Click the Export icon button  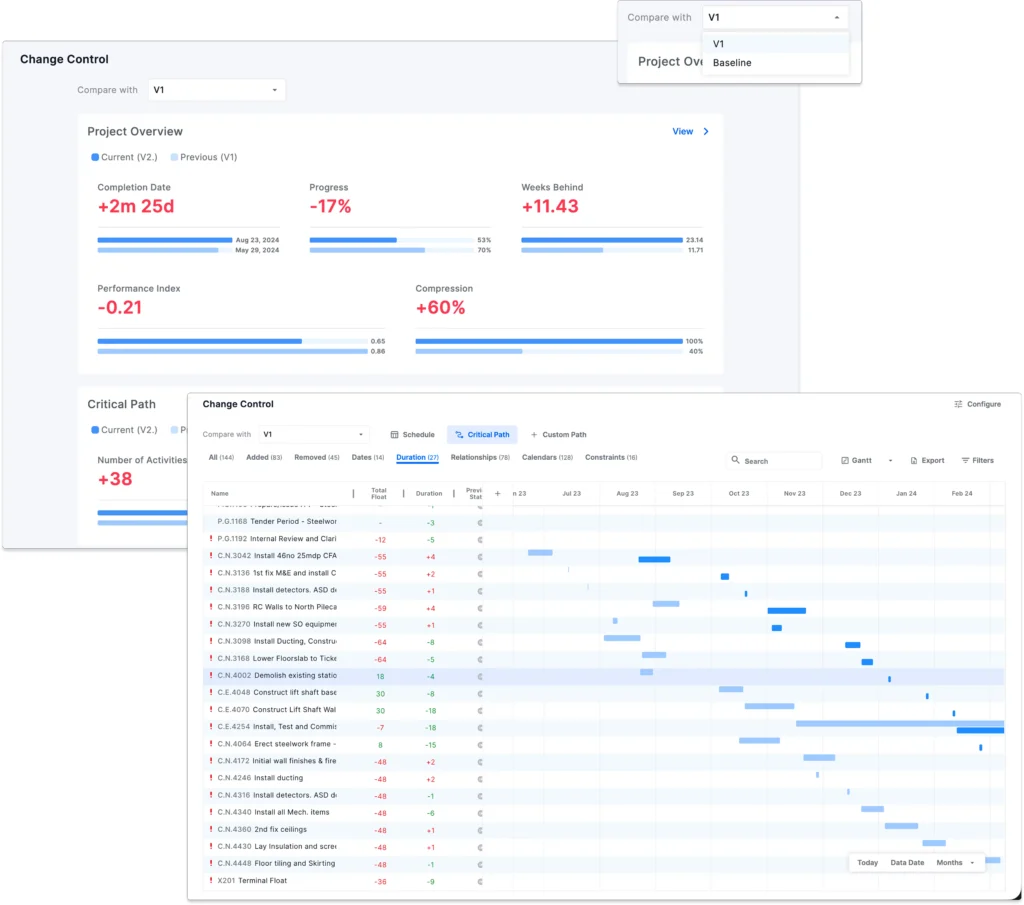pyautogui.click(x=914, y=461)
